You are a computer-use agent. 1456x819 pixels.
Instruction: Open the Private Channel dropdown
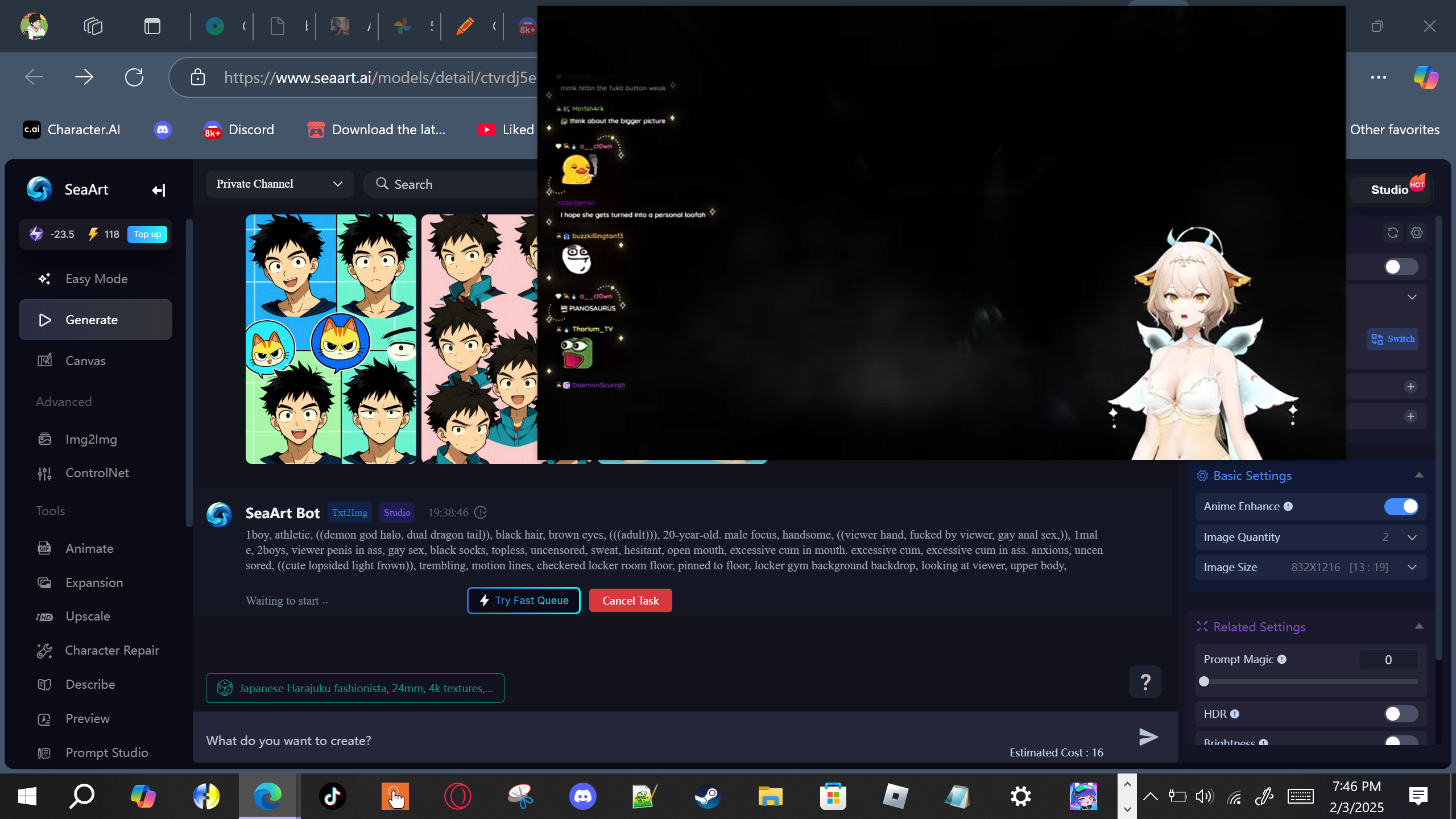(280, 184)
